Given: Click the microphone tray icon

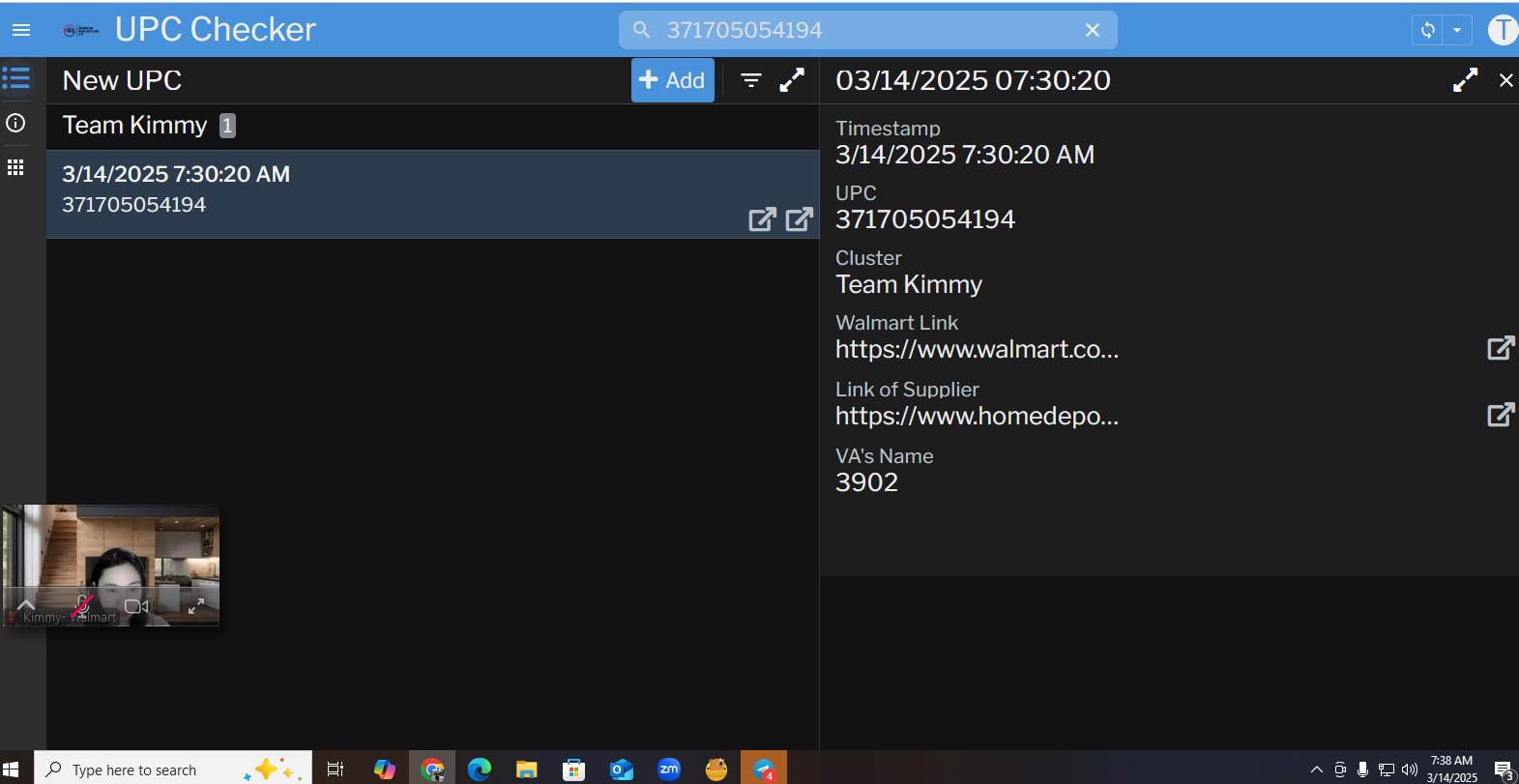Looking at the screenshot, I should click(1362, 769).
